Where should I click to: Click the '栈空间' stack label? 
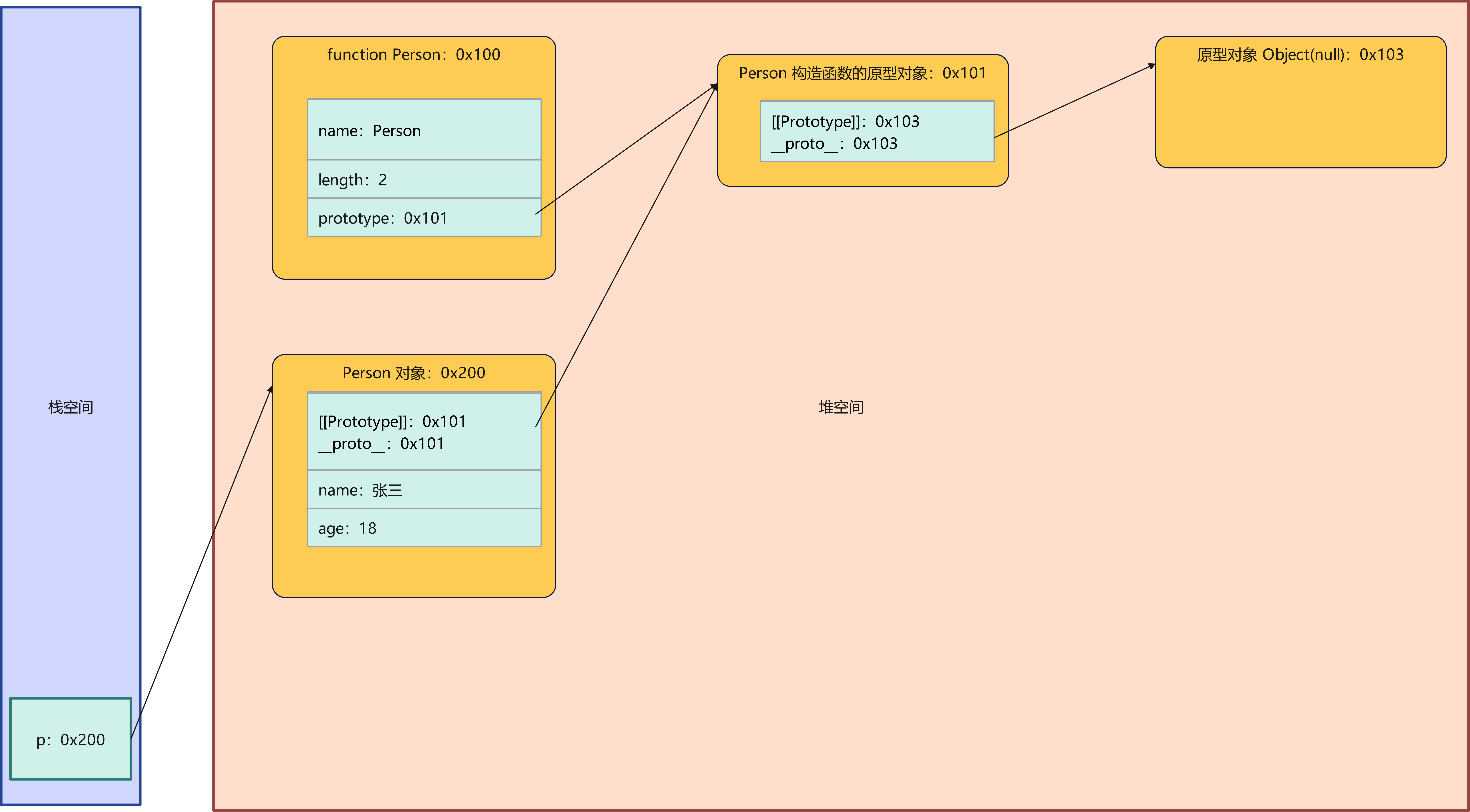pos(71,407)
